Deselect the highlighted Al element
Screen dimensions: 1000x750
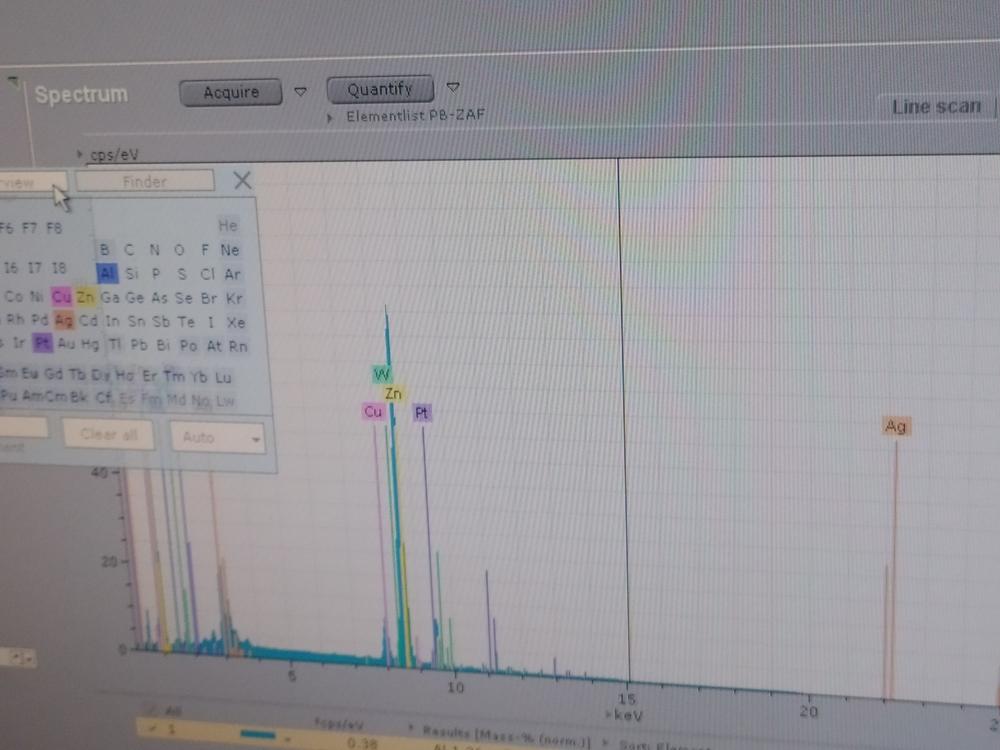108,273
